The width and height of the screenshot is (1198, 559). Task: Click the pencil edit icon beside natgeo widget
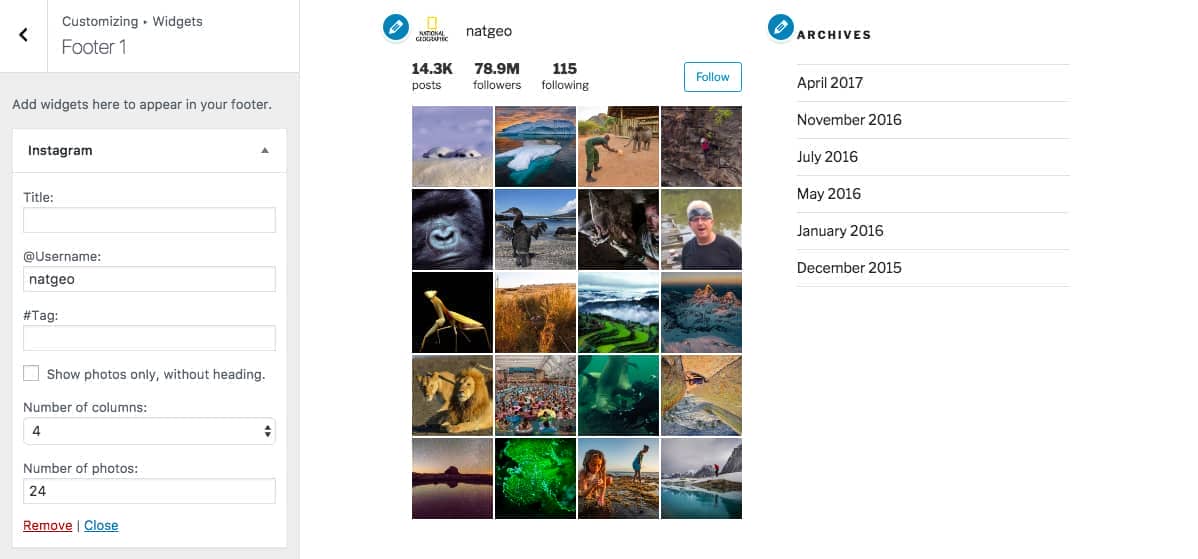coord(396,28)
